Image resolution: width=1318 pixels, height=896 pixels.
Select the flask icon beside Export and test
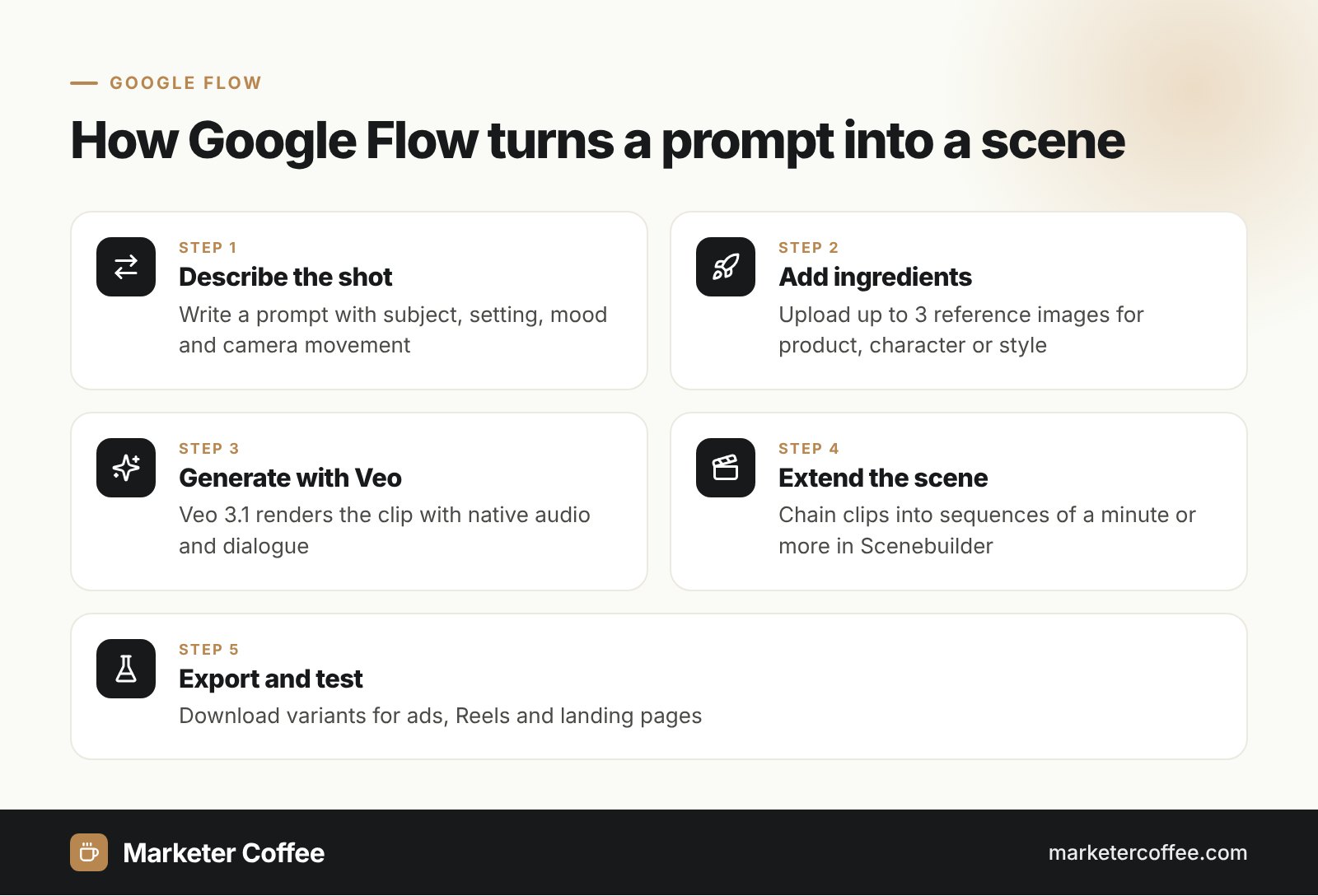[126, 669]
